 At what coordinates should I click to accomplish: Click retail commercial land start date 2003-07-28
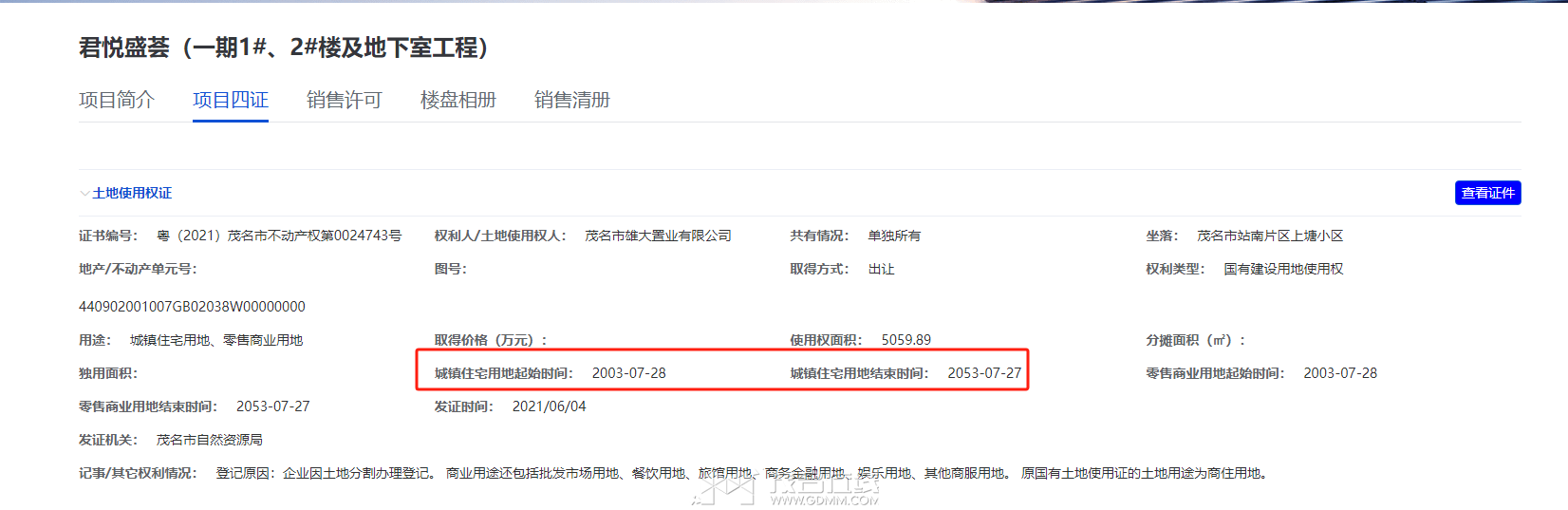point(1340,373)
